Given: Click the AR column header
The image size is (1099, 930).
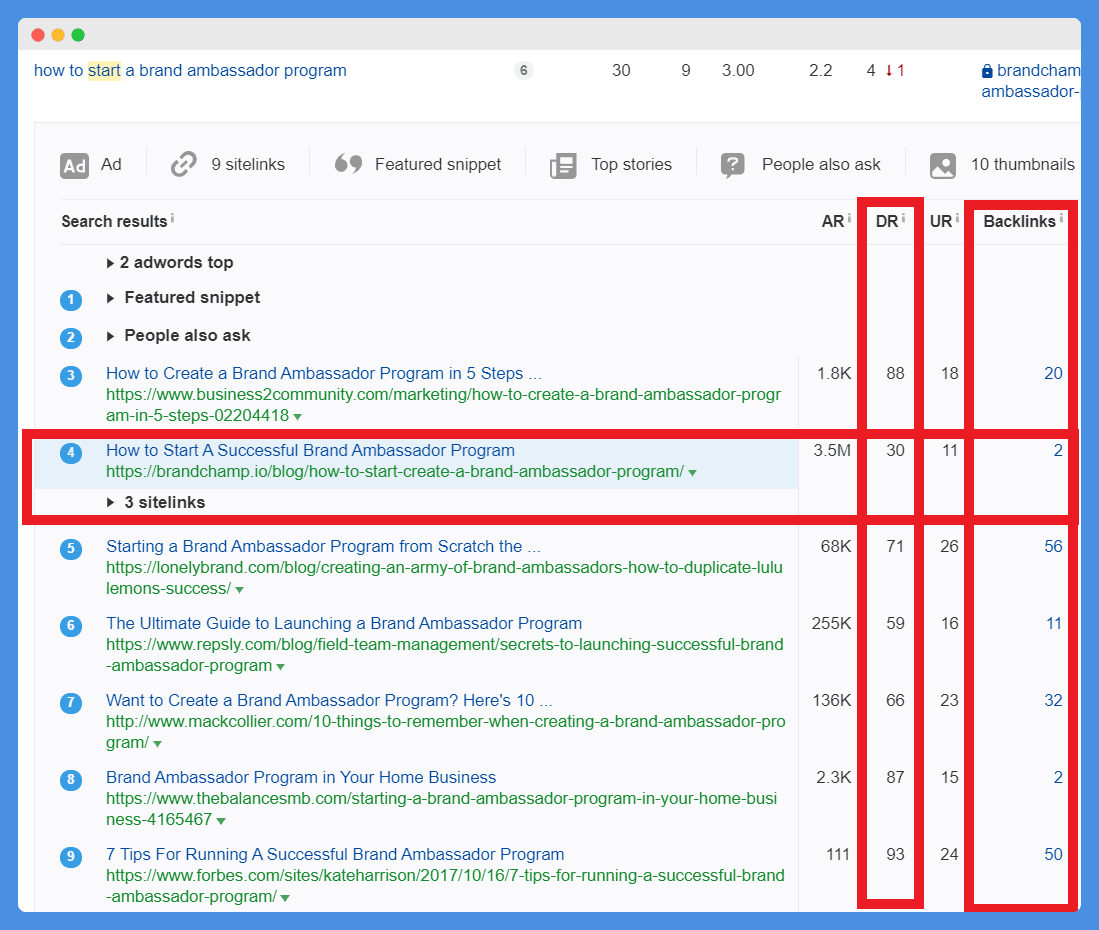Looking at the screenshot, I should click(833, 221).
